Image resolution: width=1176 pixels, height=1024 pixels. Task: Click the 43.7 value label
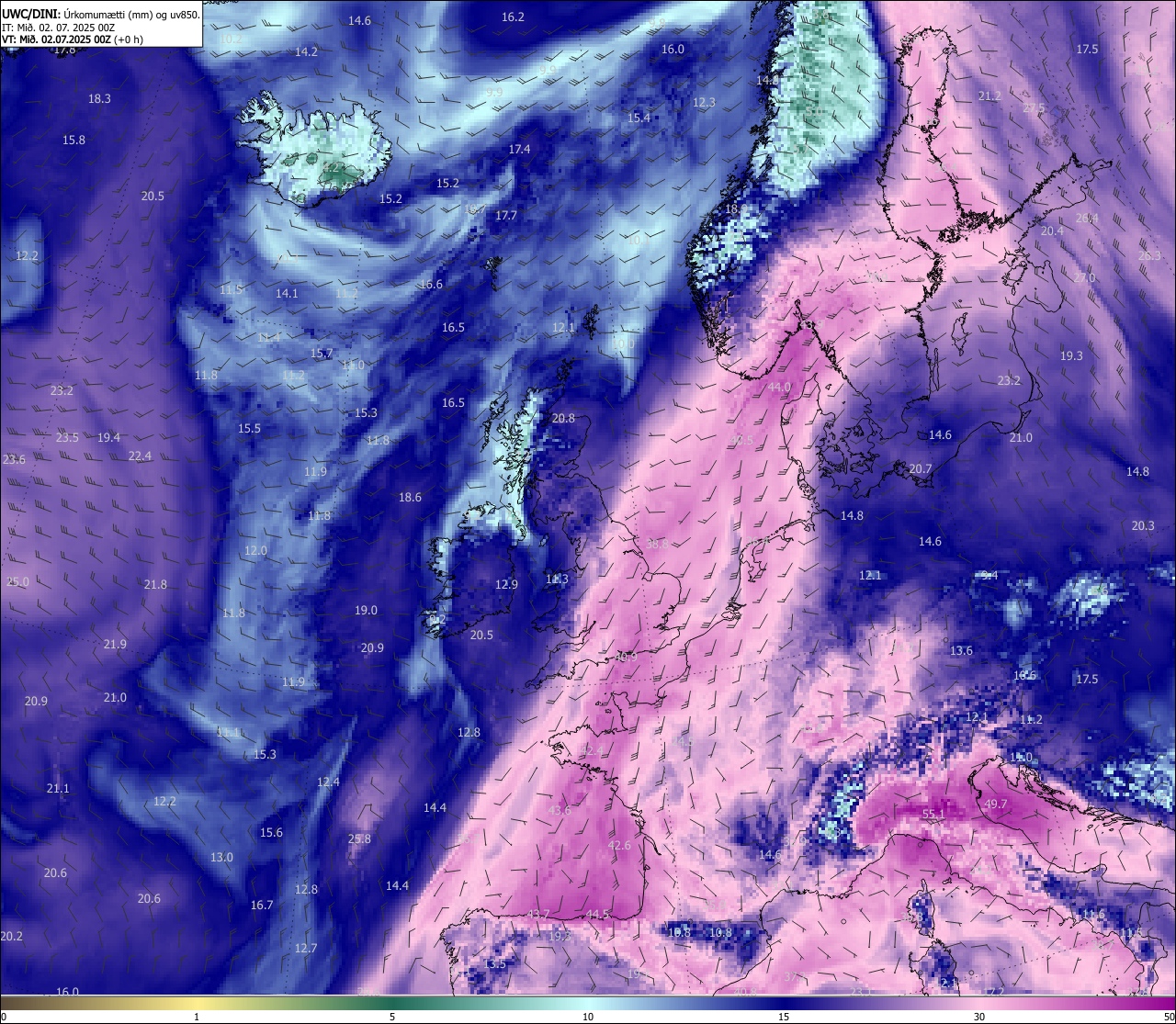click(538, 915)
